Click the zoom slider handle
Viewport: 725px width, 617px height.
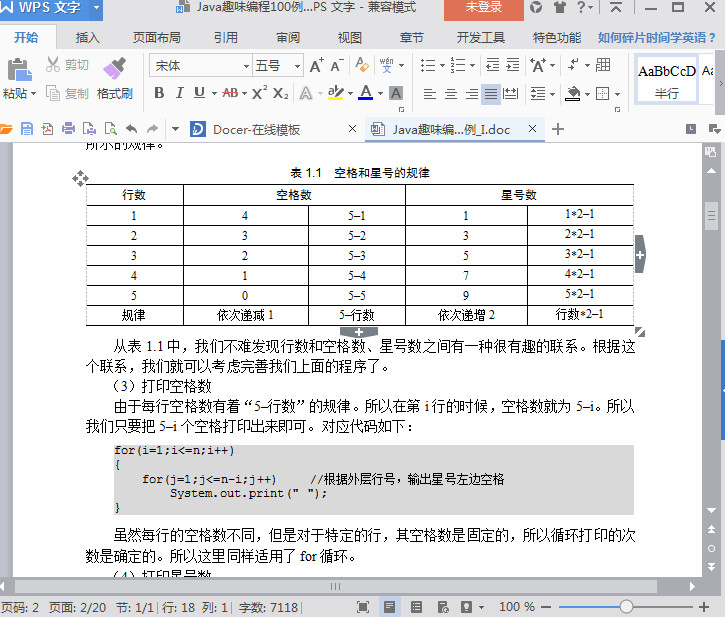pyautogui.click(x=626, y=606)
